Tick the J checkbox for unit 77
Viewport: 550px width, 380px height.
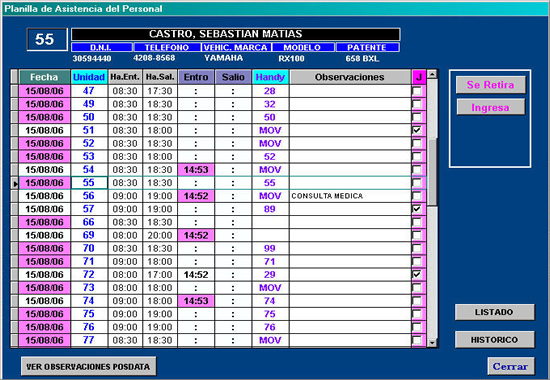click(417, 340)
